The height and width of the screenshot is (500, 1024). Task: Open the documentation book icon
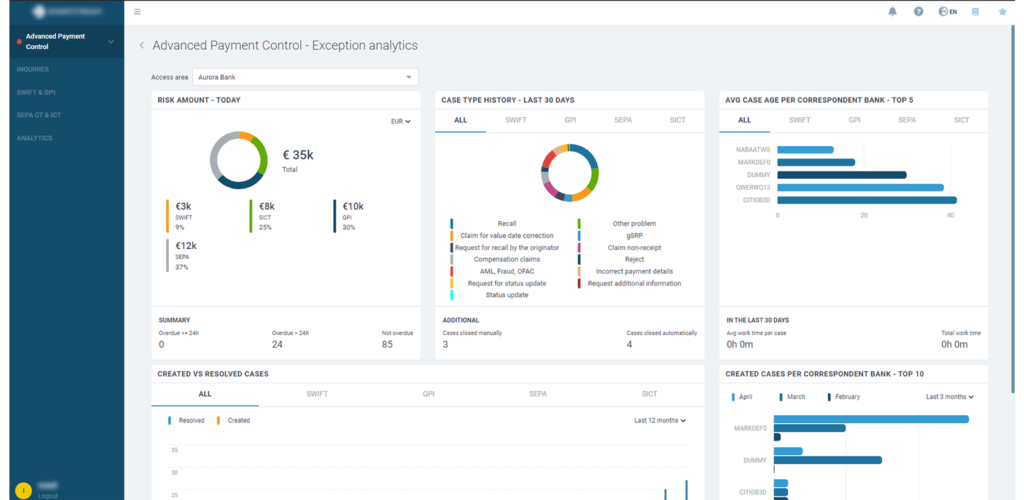pyautogui.click(x=975, y=12)
